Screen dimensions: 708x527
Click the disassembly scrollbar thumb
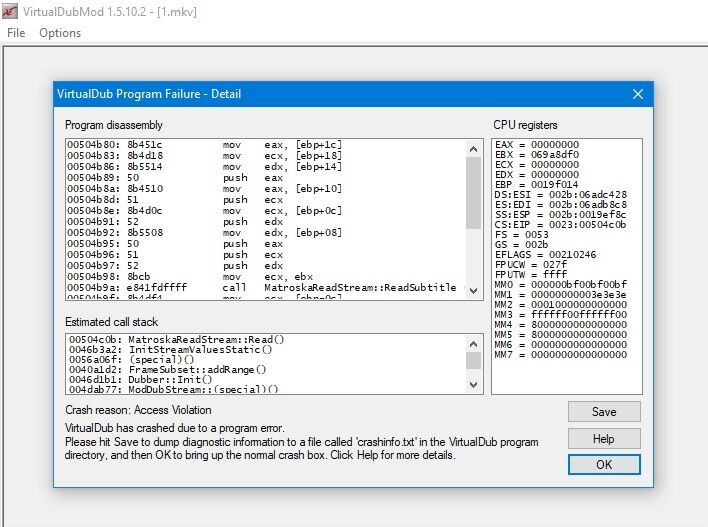pyautogui.click(x=473, y=193)
